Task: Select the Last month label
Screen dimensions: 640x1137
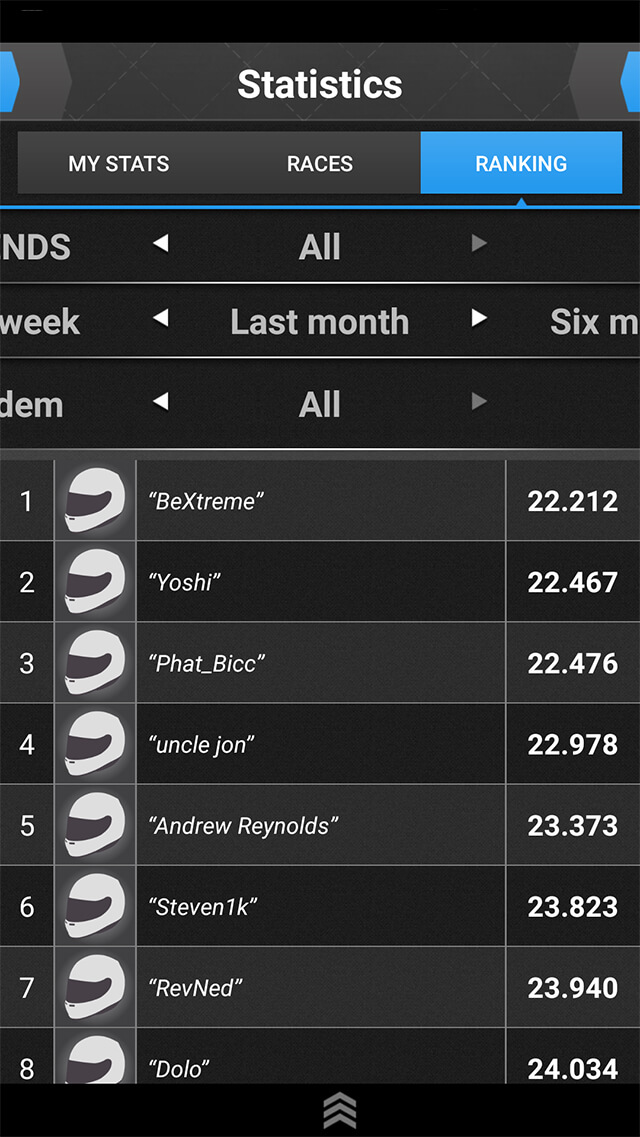Action: [319, 321]
